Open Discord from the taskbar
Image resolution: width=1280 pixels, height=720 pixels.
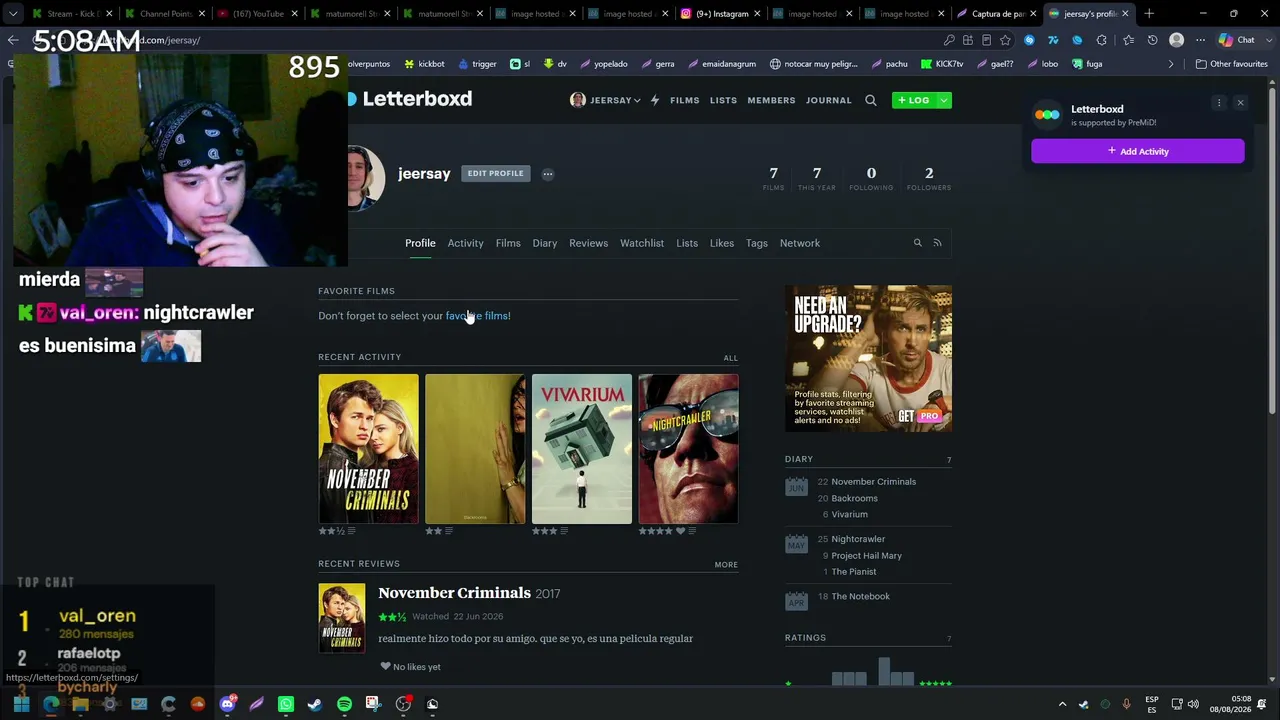227,704
